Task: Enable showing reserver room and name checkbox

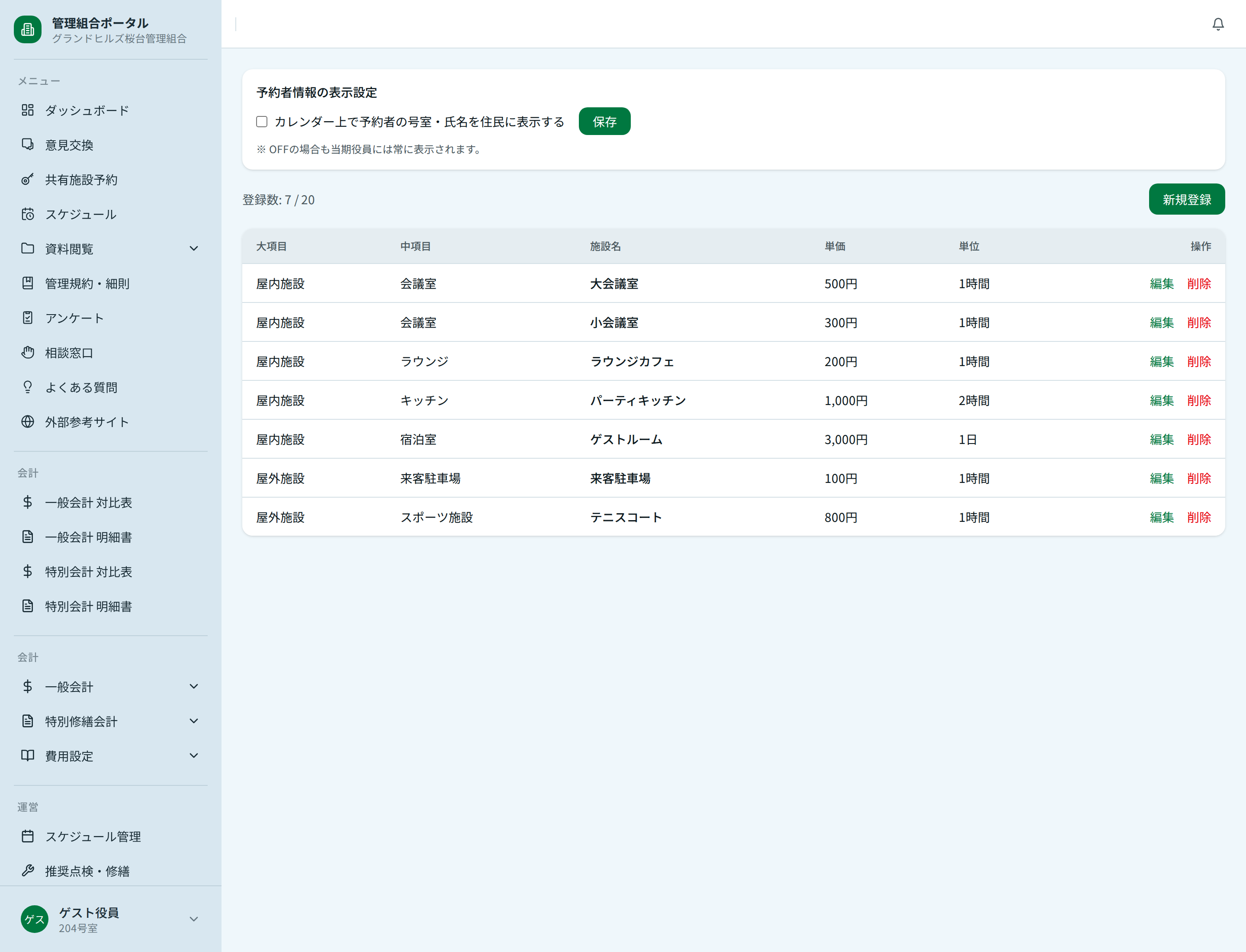Action: coord(262,122)
